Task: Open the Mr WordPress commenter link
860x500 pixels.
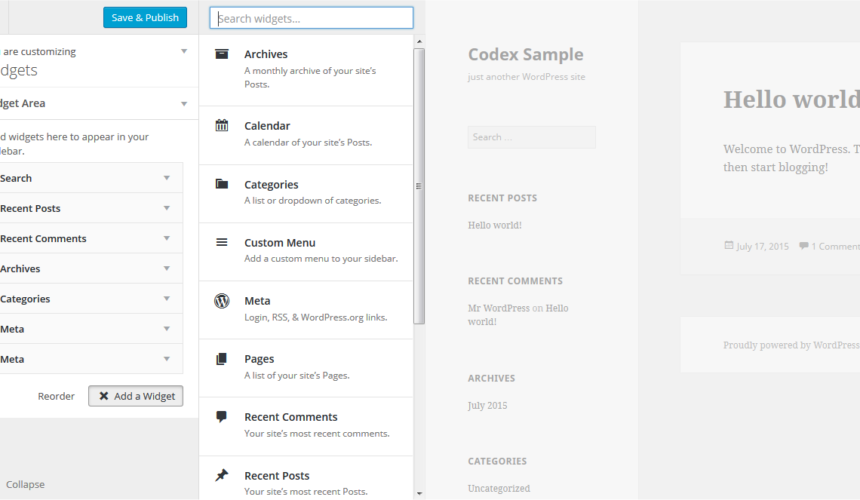Action: (x=499, y=308)
